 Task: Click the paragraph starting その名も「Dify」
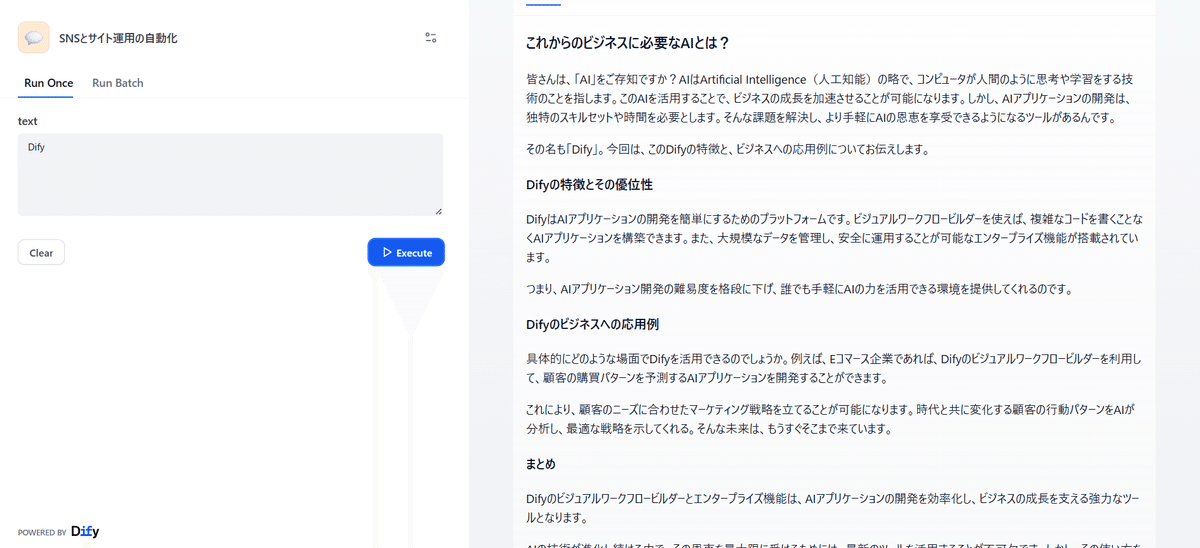click(728, 150)
